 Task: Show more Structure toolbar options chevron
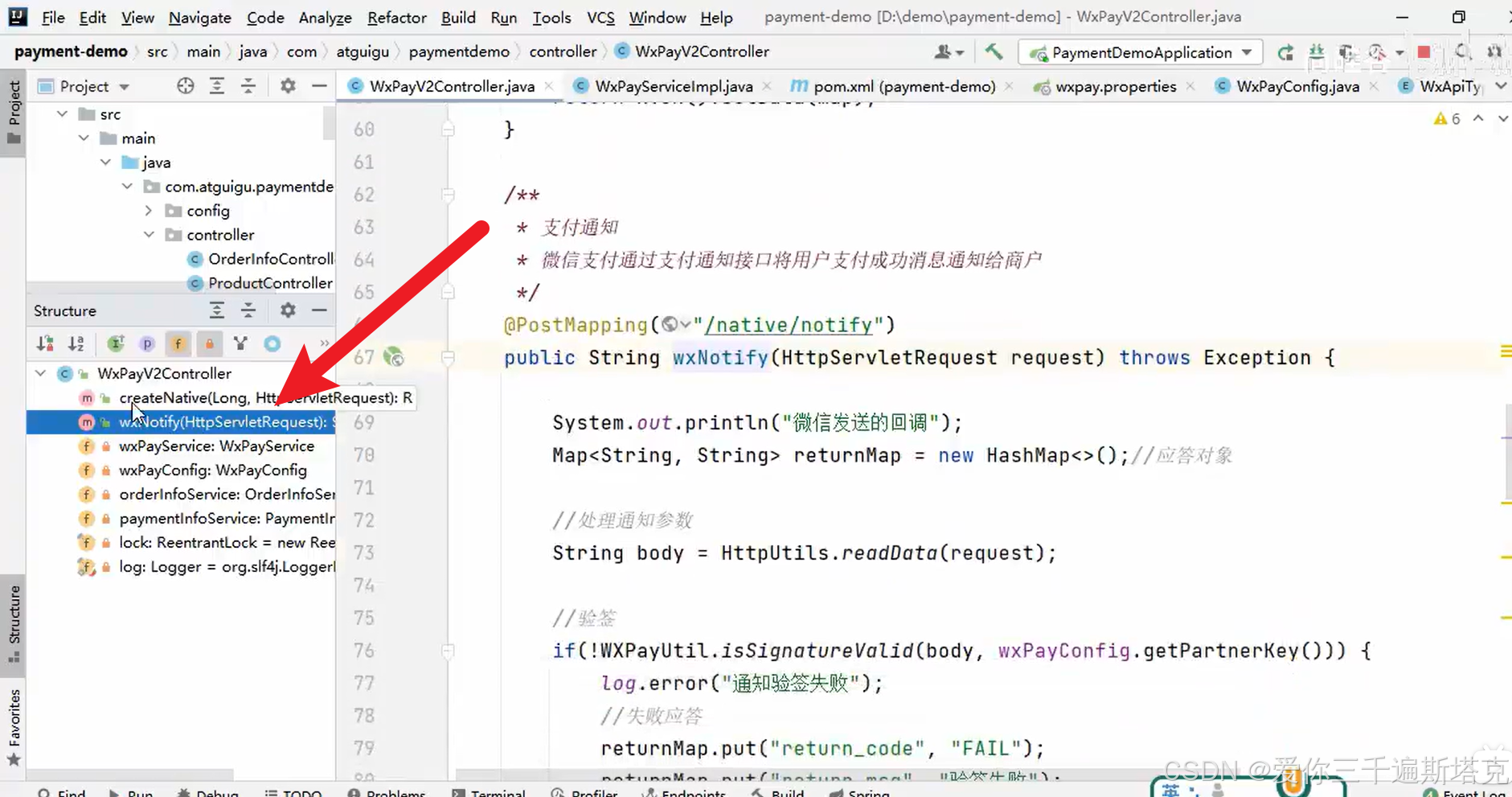coord(324,343)
